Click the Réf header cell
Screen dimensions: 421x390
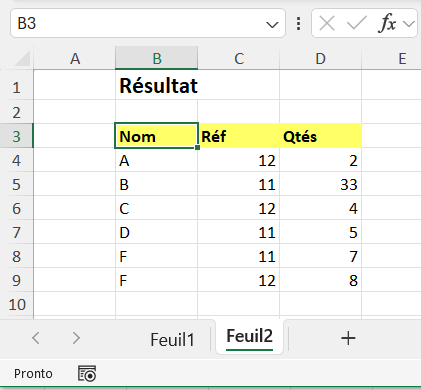239,136
